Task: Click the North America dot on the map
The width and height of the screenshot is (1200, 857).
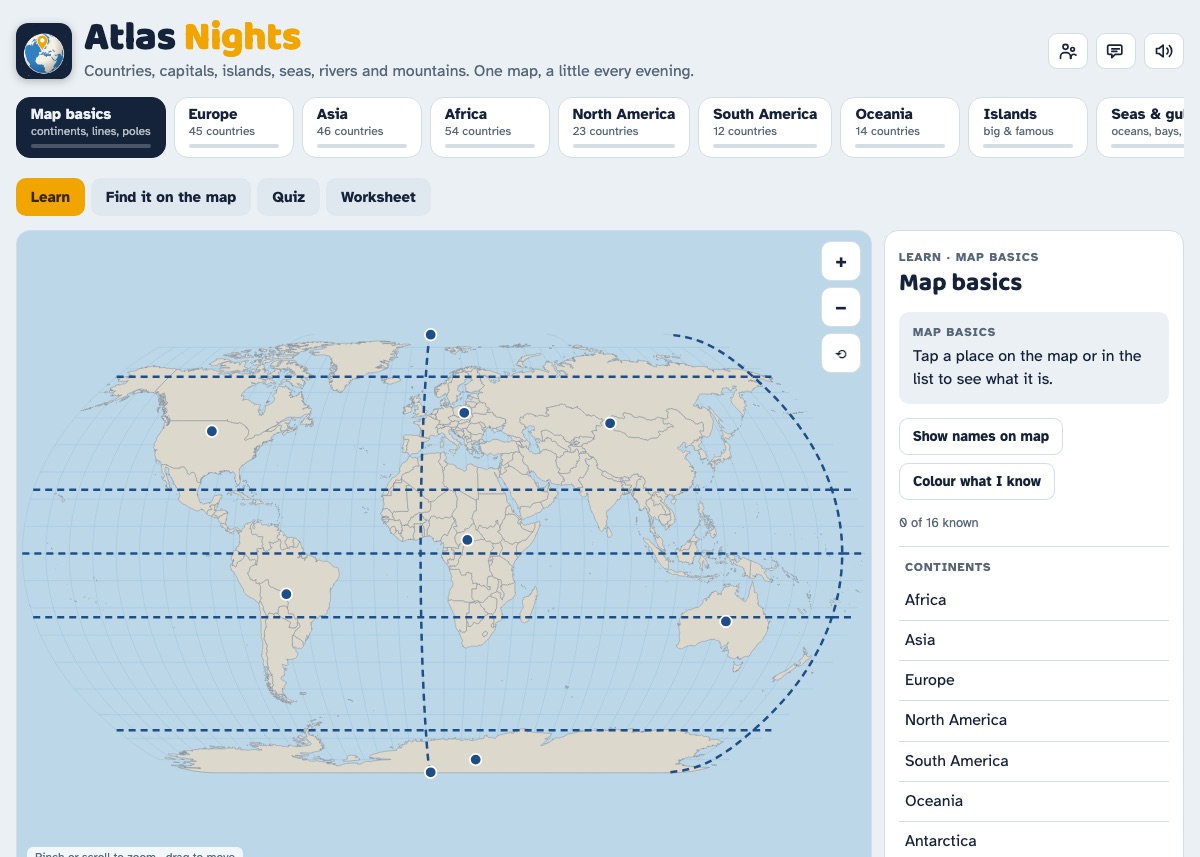Action: (x=212, y=431)
